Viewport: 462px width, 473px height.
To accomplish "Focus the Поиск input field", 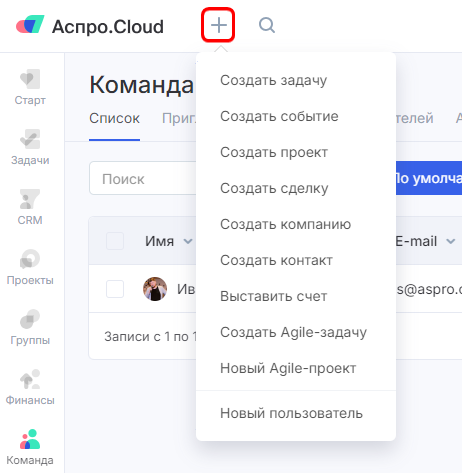I will click(x=143, y=179).
